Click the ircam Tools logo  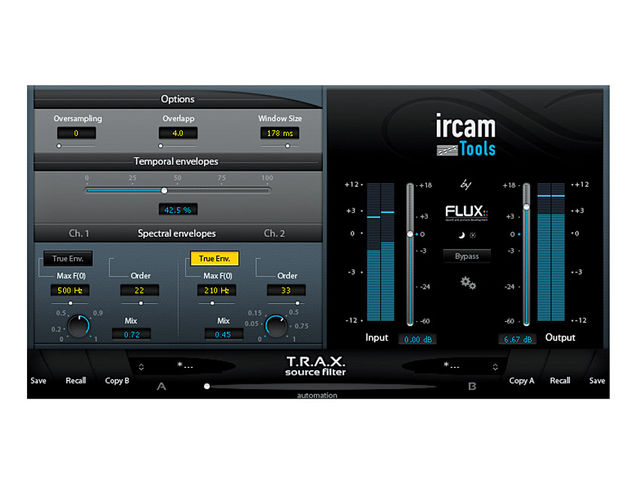(466, 135)
